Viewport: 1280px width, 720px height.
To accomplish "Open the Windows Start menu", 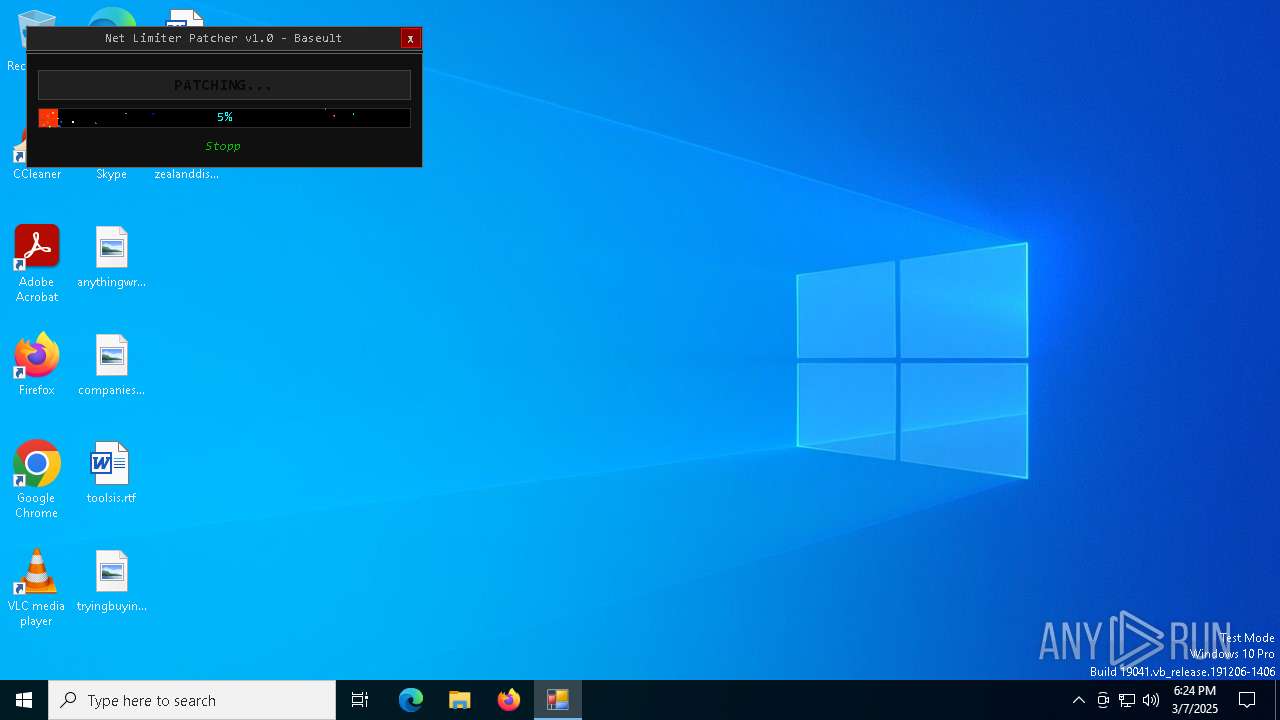I will click(24, 700).
